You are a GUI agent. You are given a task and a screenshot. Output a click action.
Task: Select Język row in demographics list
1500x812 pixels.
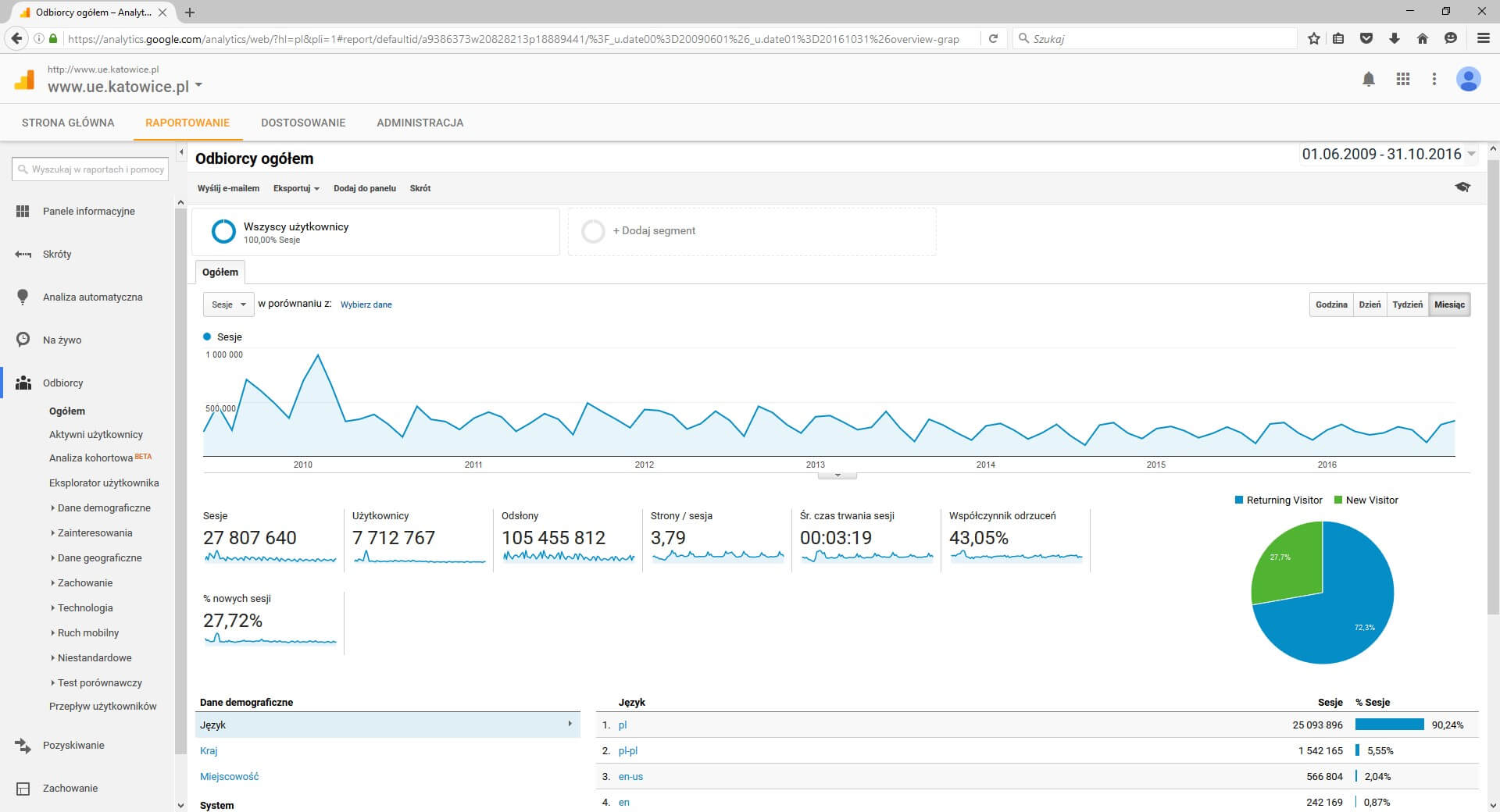tap(387, 725)
